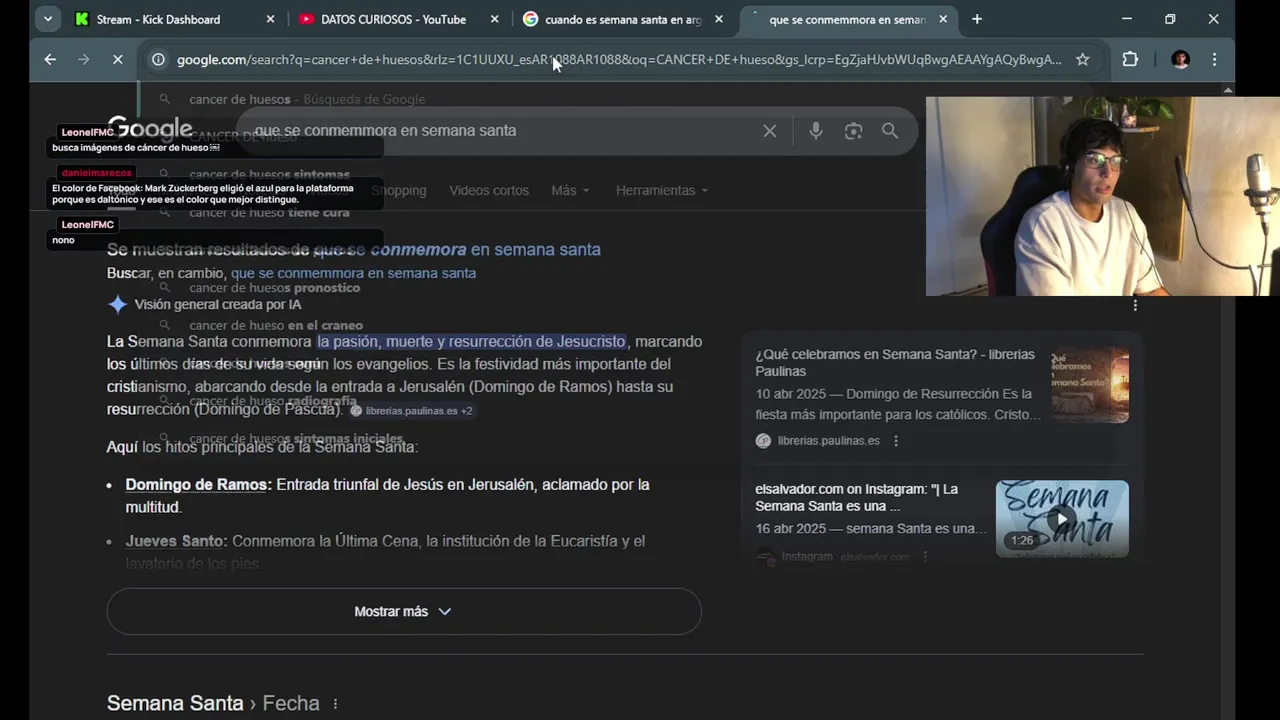
Task: Close the que se conmemmora tab
Action: point(943,19)
